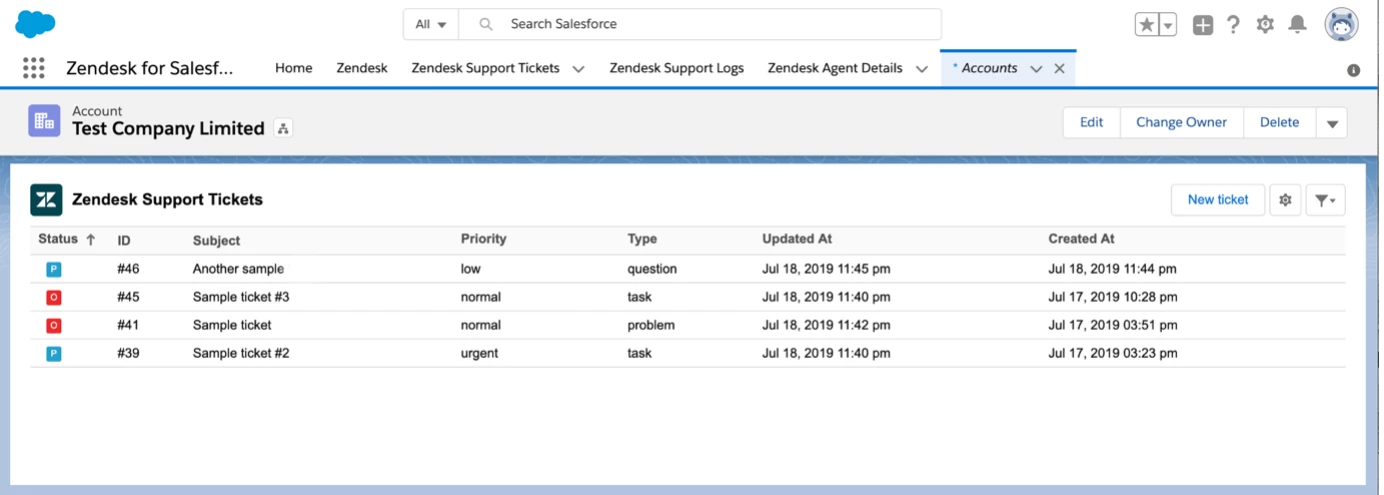
Task: Click Change Owner button
Action: 1181,122
